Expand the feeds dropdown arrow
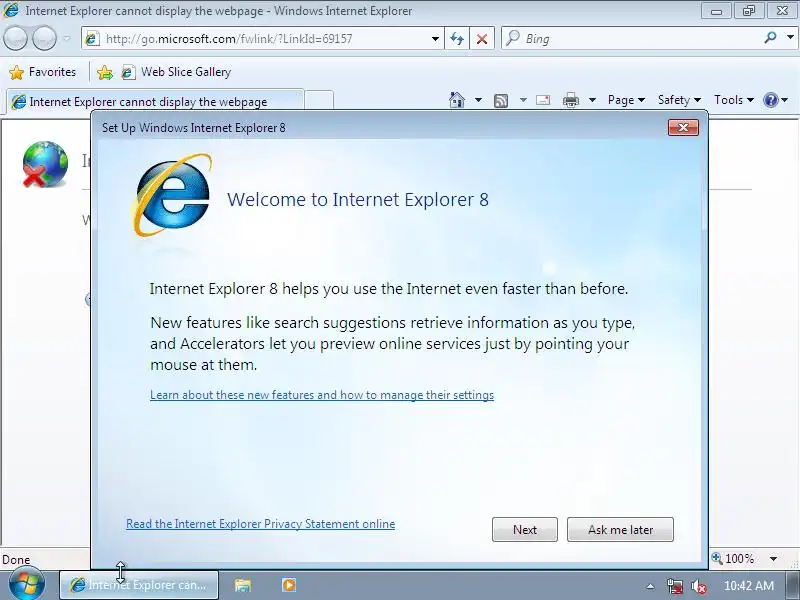Viewport: 800px width, 600px height. point(523,100)
